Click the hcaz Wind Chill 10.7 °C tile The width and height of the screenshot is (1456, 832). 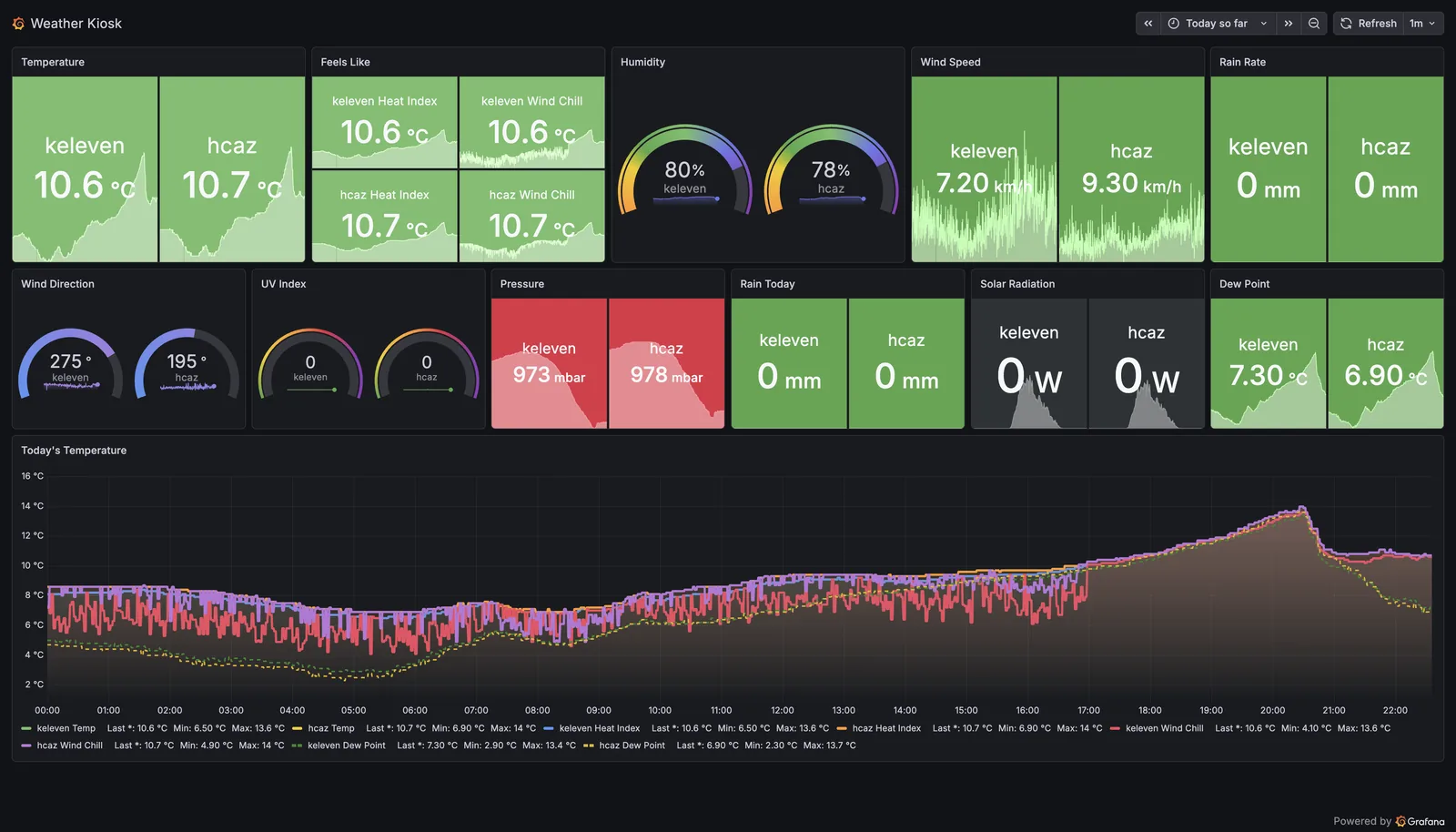[x=531, y=216]
